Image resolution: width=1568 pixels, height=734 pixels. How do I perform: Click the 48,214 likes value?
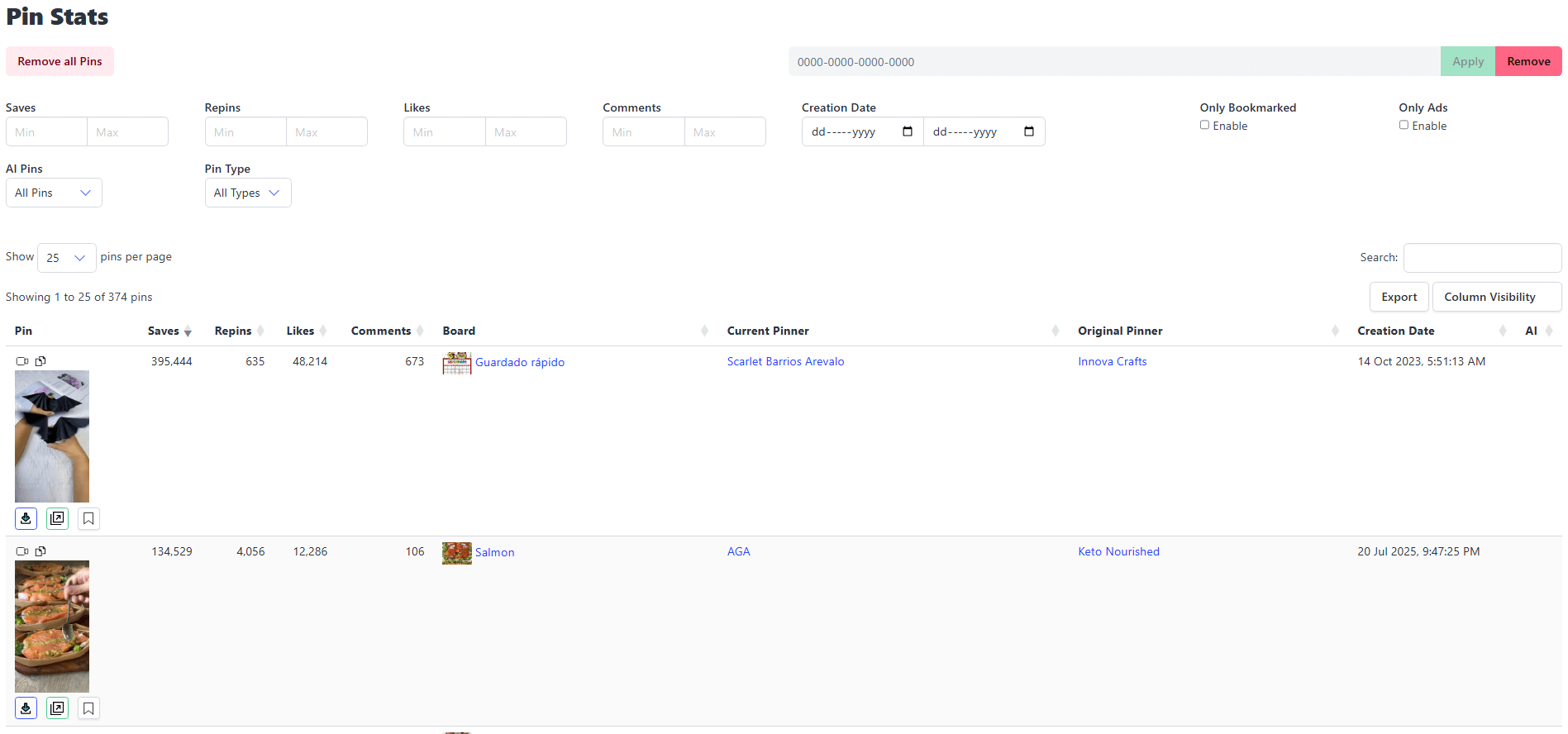310,361
